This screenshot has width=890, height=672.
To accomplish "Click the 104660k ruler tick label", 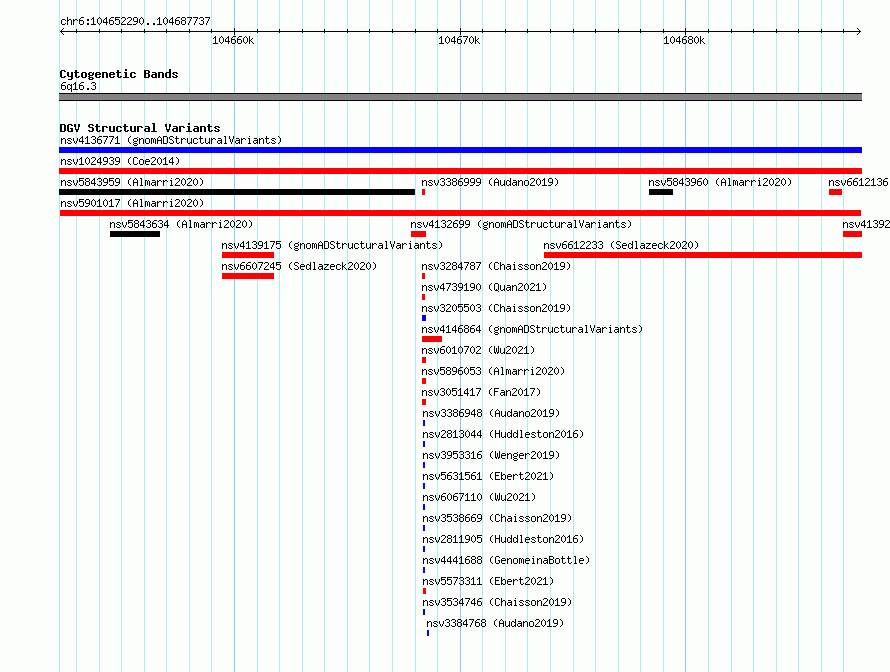I will (x=233, y=40).
